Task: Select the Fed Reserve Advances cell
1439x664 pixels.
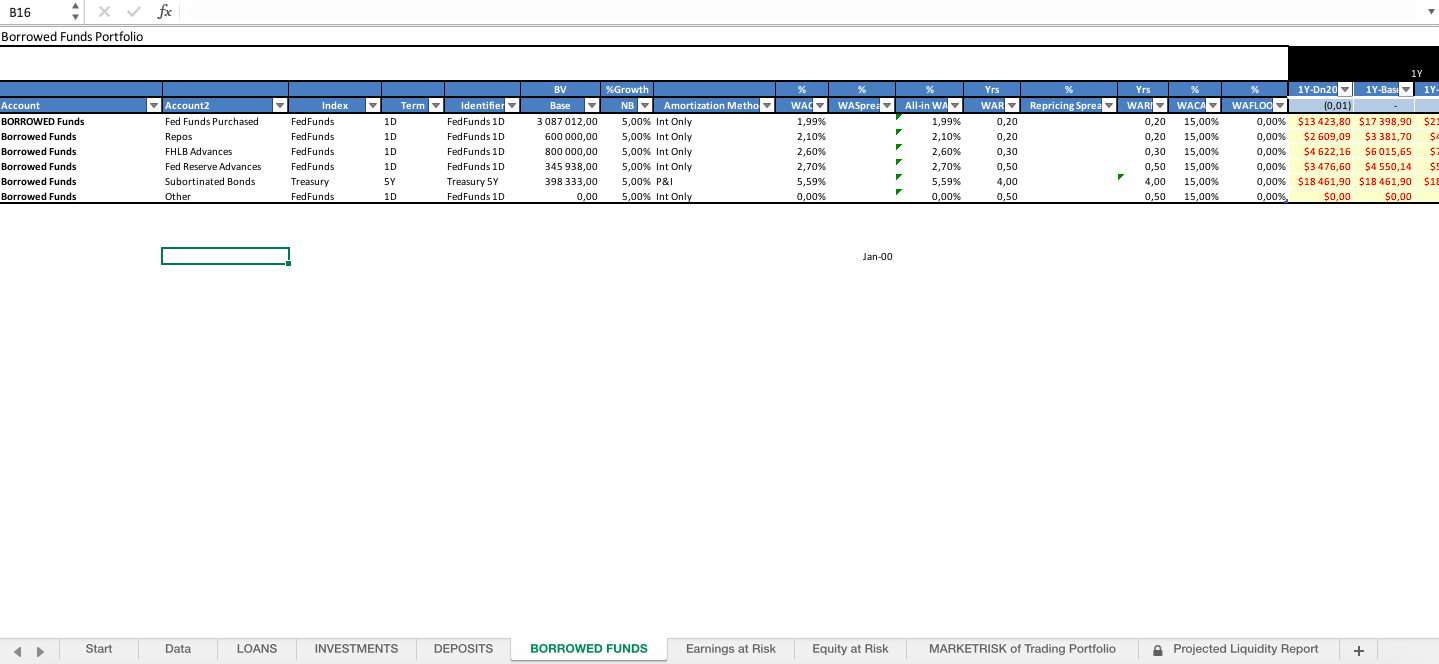Action: click(x=225, y=167)
